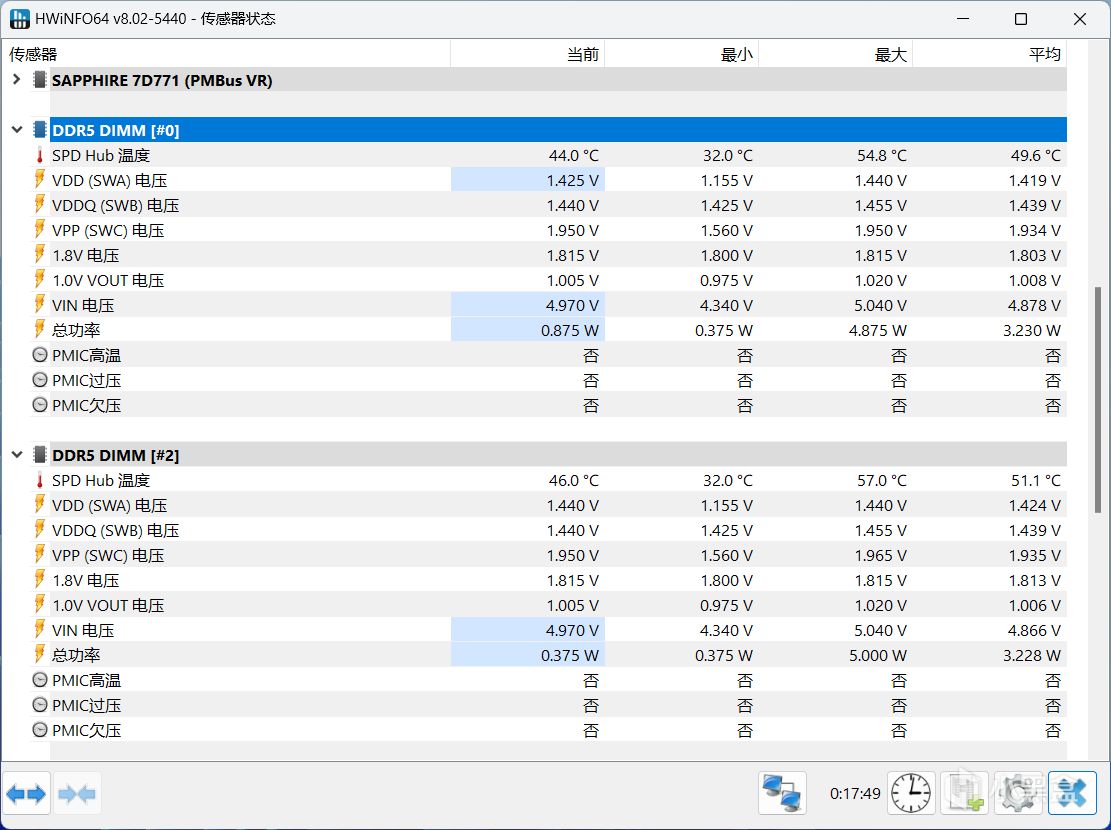Click DIMM #0 average power 3.230 W
The width and height of the screenshot is (1111, 830).
click(1032, 330)
